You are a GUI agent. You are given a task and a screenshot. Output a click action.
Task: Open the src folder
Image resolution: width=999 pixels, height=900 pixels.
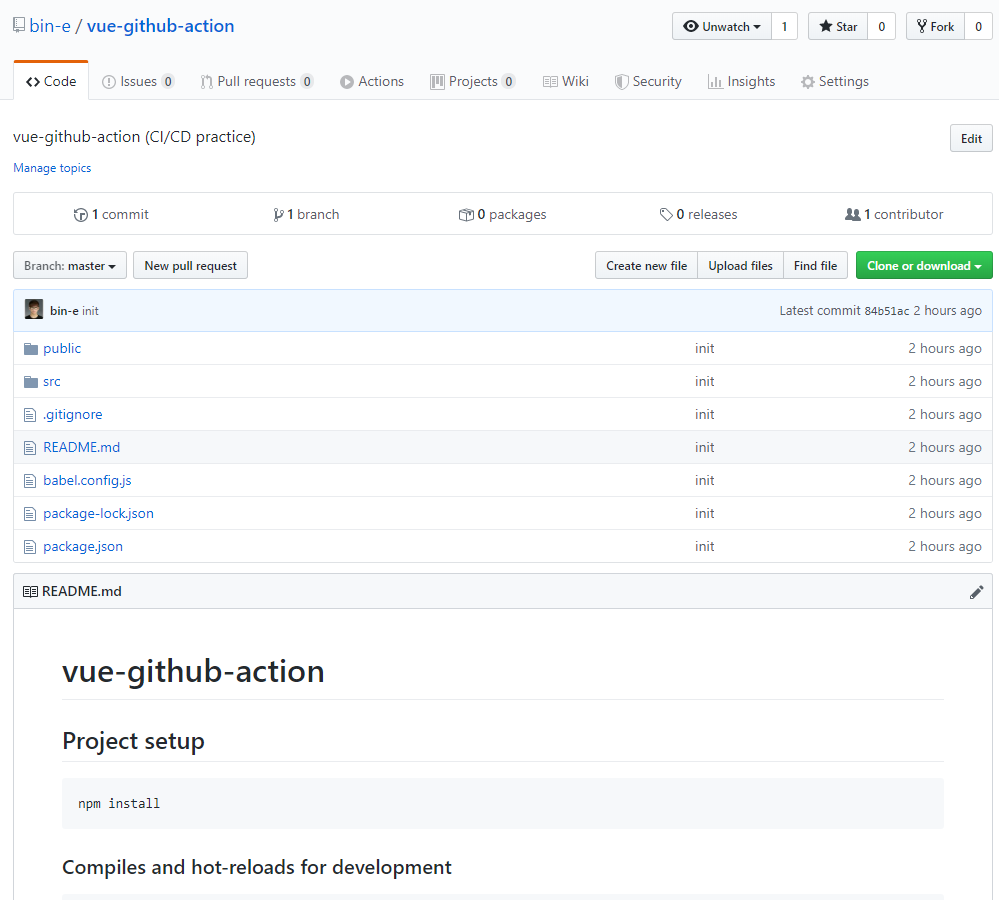pos(52,382)
